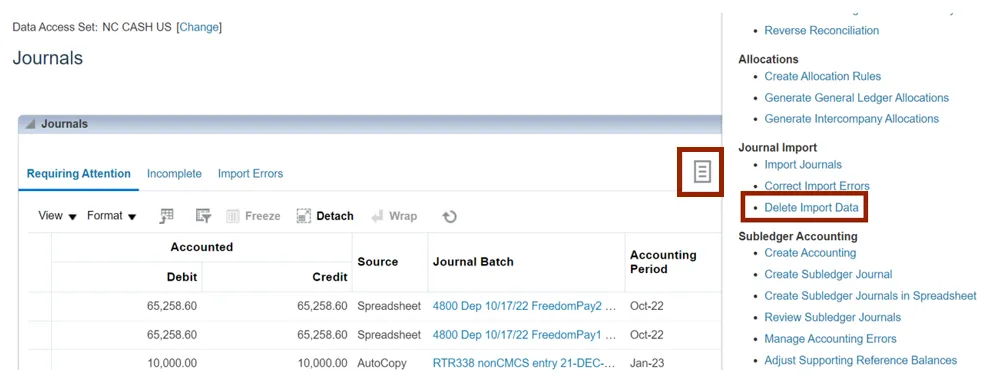Click the Journal Import section heading
This screenshot has width=992, height=391.
778,147
